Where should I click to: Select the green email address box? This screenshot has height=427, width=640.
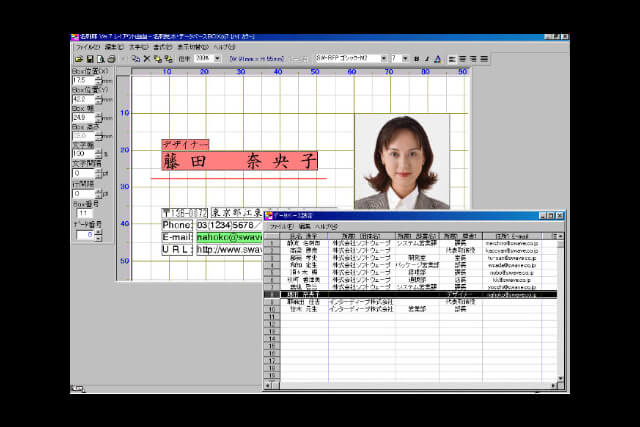tap(229, 237)
